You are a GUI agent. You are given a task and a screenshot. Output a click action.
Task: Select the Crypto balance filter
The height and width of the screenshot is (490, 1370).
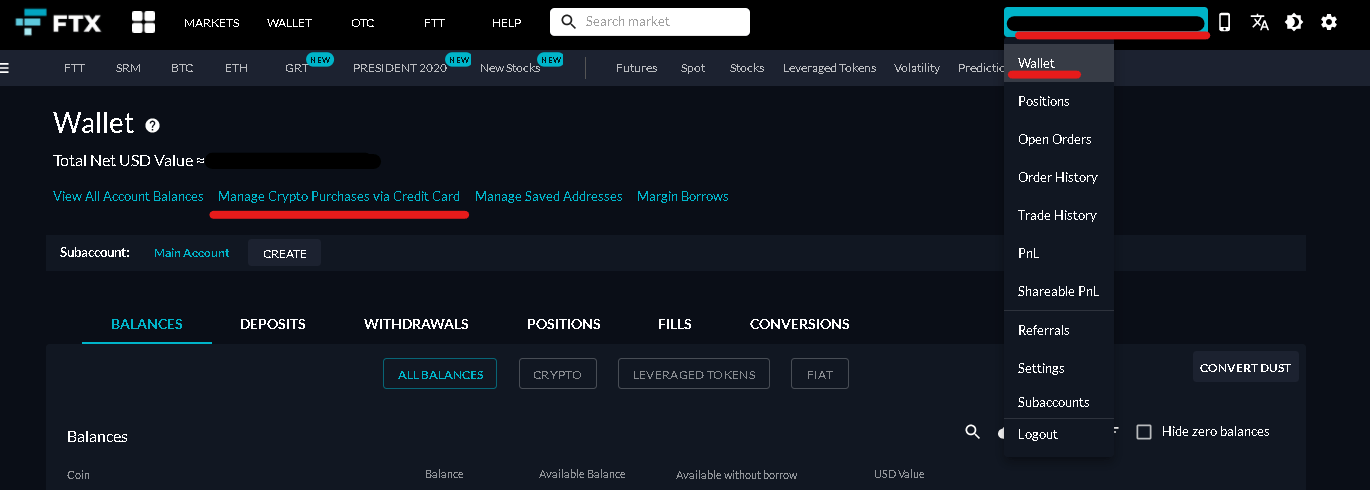[557, 374]
